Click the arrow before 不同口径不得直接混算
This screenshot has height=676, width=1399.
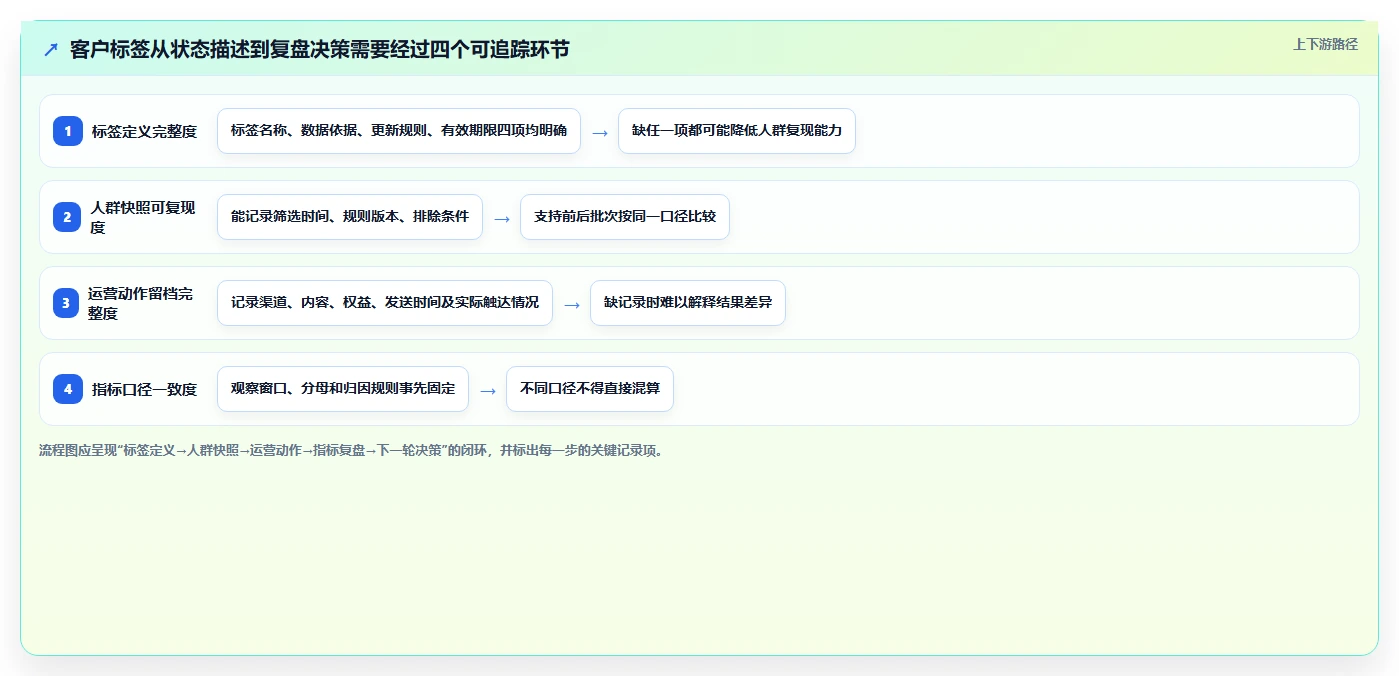[x=488, y=390]
